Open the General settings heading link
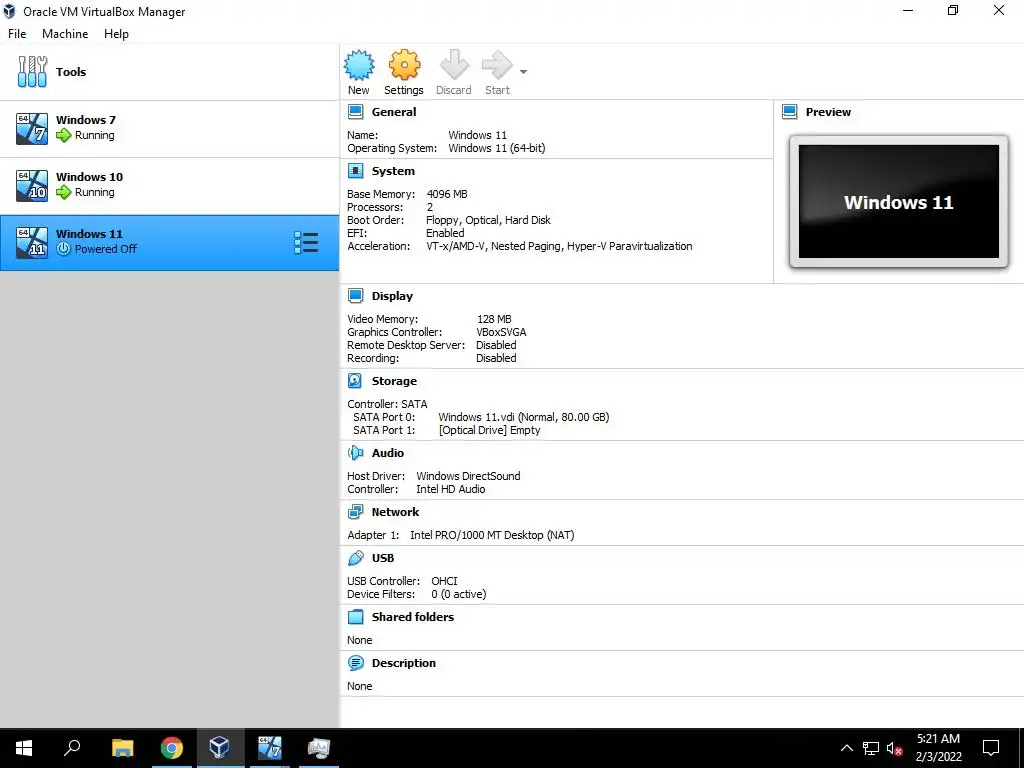 pyautogui.click(x=394, y=112)
